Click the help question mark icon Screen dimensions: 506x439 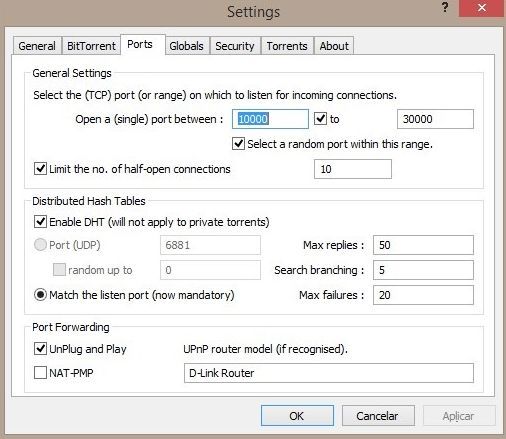(x=445, y=7)
